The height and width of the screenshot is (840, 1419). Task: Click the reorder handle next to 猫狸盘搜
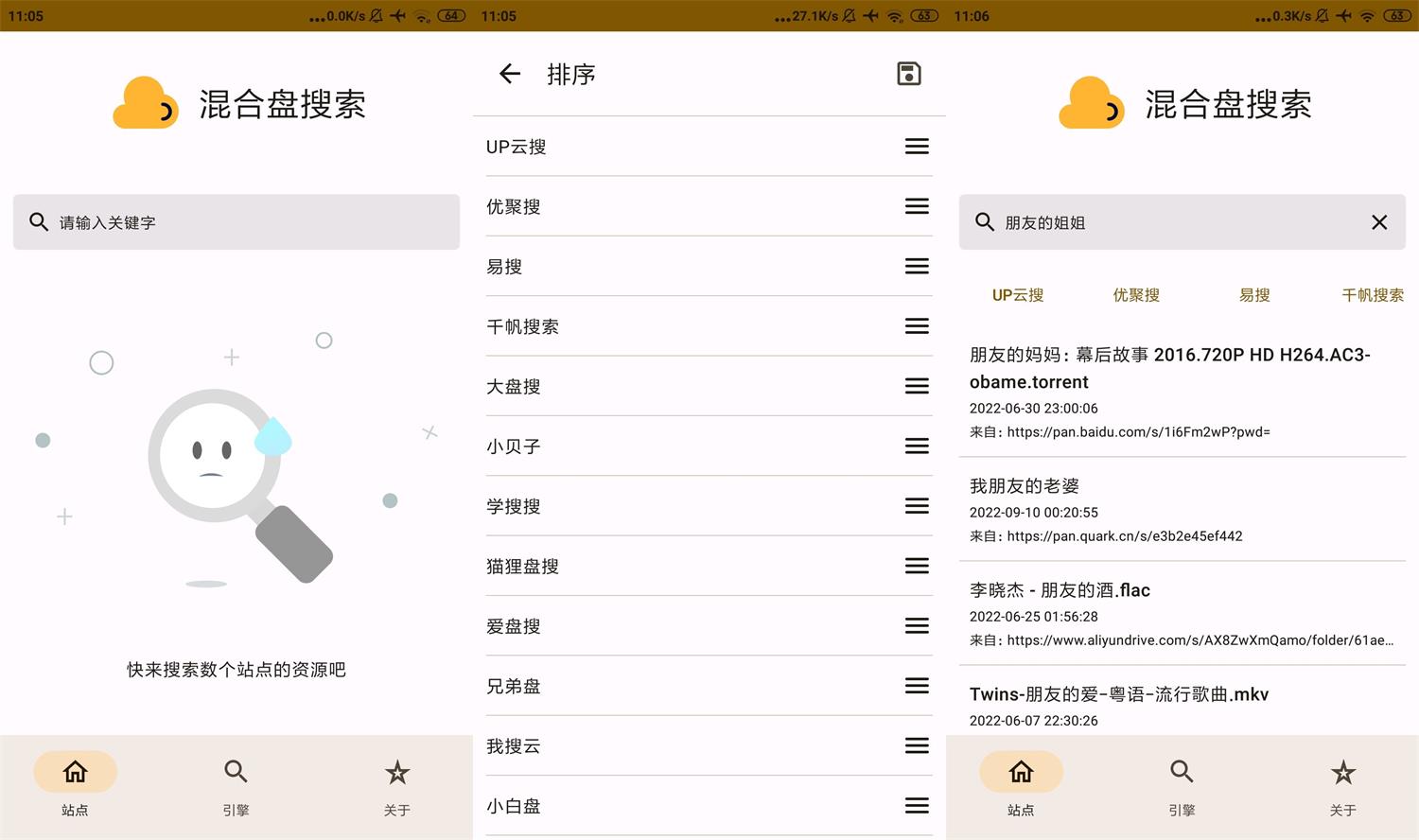point(916,566)
